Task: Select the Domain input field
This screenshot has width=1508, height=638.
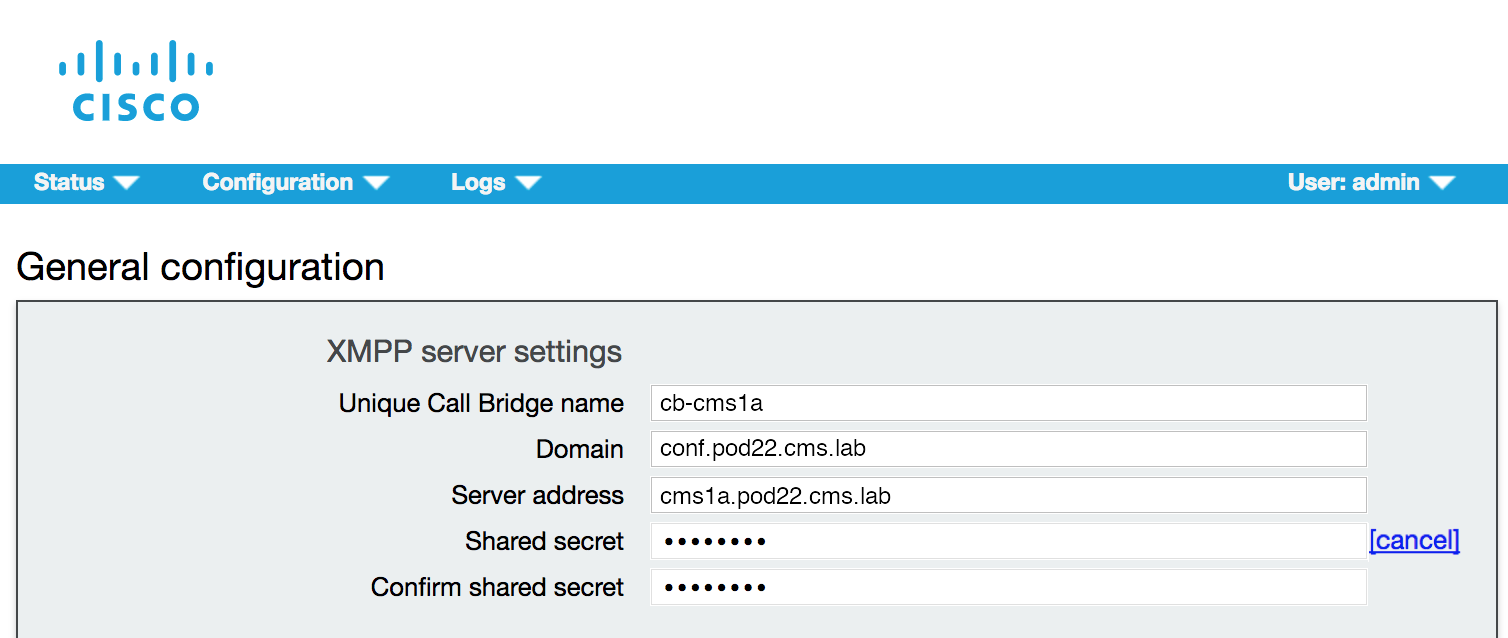Action: tap(1008, 449)
